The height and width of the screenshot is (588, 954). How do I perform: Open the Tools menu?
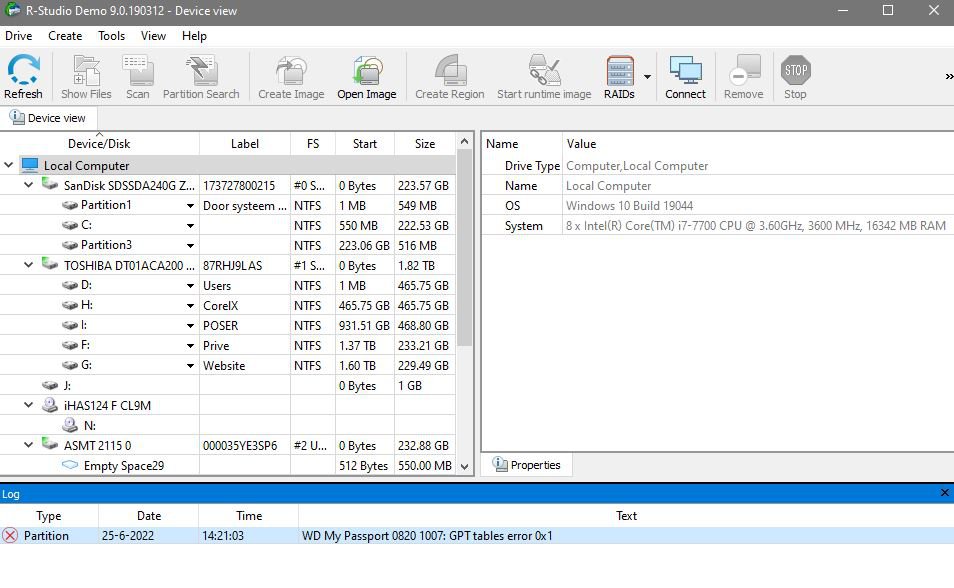coord(111,36)
